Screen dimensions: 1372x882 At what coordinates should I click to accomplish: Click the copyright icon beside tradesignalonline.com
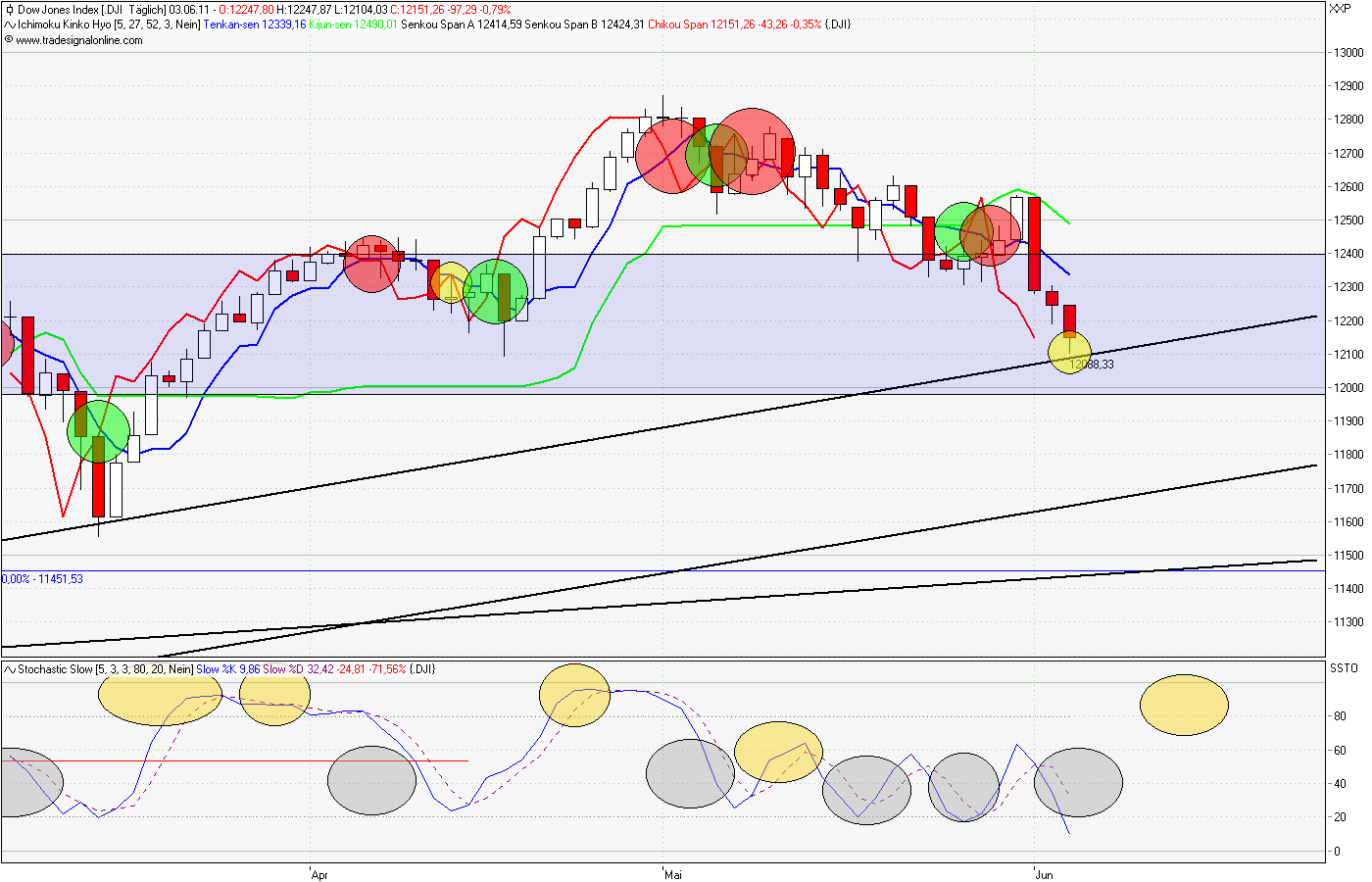click(8, 41)
